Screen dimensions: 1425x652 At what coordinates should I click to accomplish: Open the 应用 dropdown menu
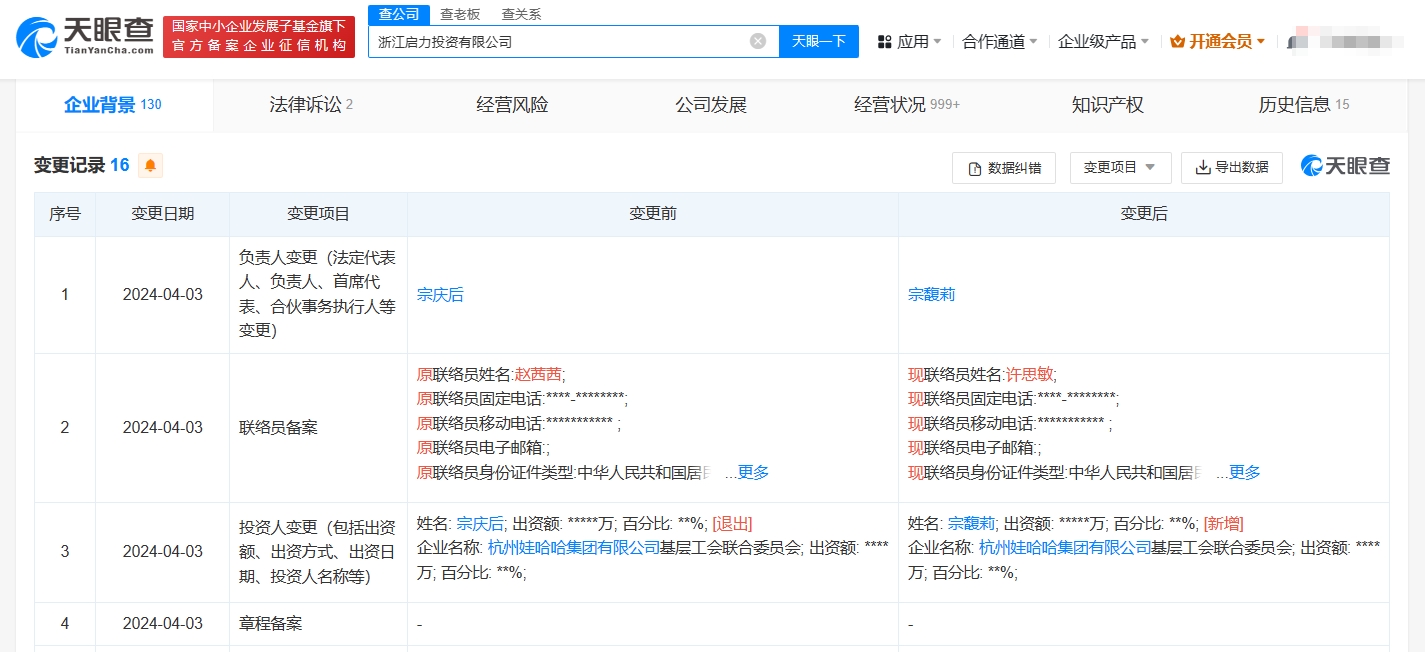910,42
